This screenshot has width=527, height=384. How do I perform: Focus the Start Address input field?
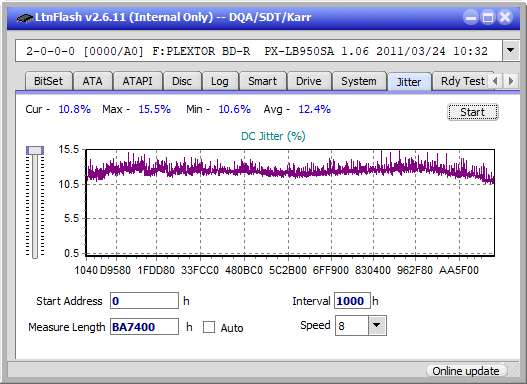(145, 301)
